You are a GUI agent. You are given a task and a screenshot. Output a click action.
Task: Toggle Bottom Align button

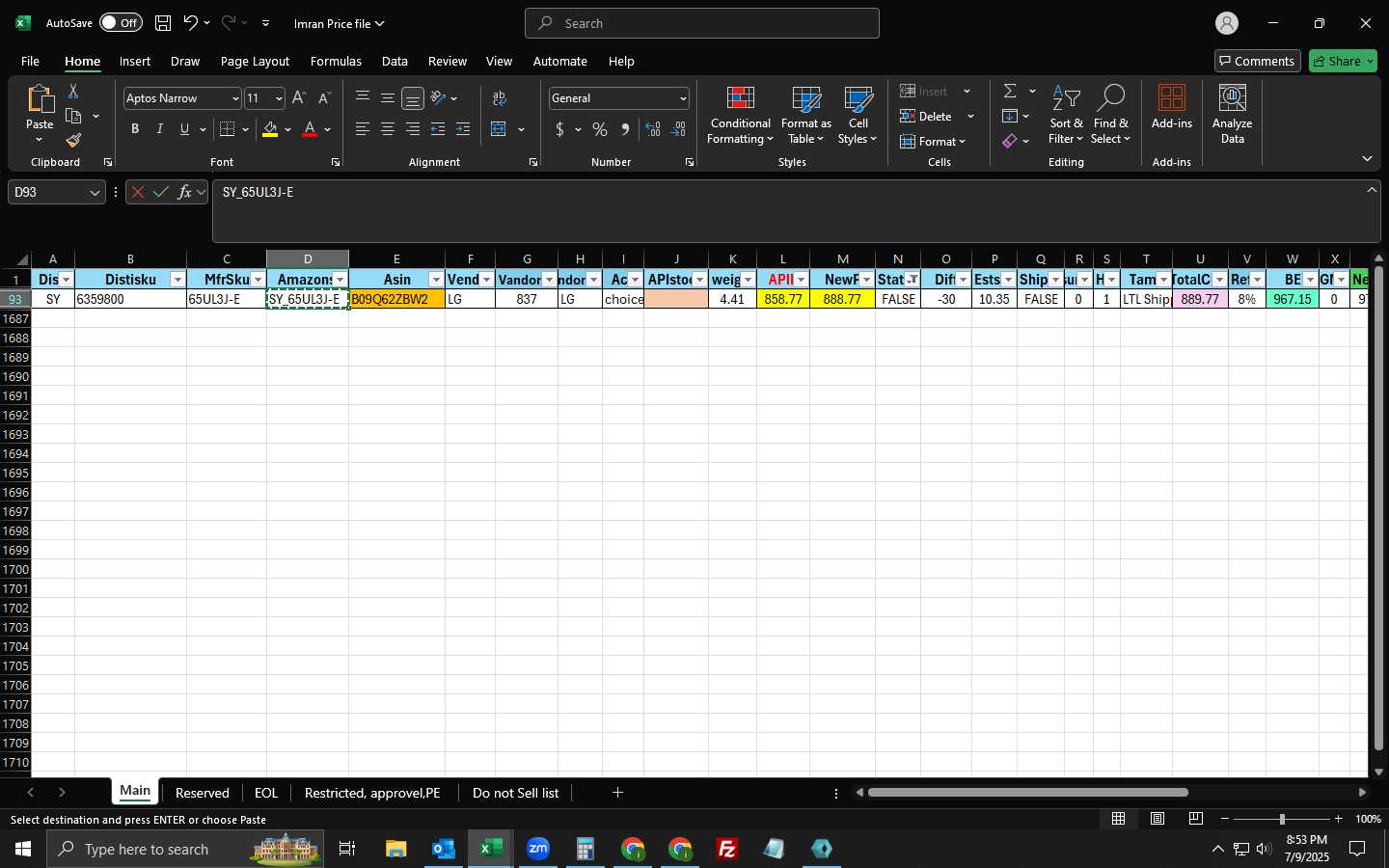pos(412,98)
